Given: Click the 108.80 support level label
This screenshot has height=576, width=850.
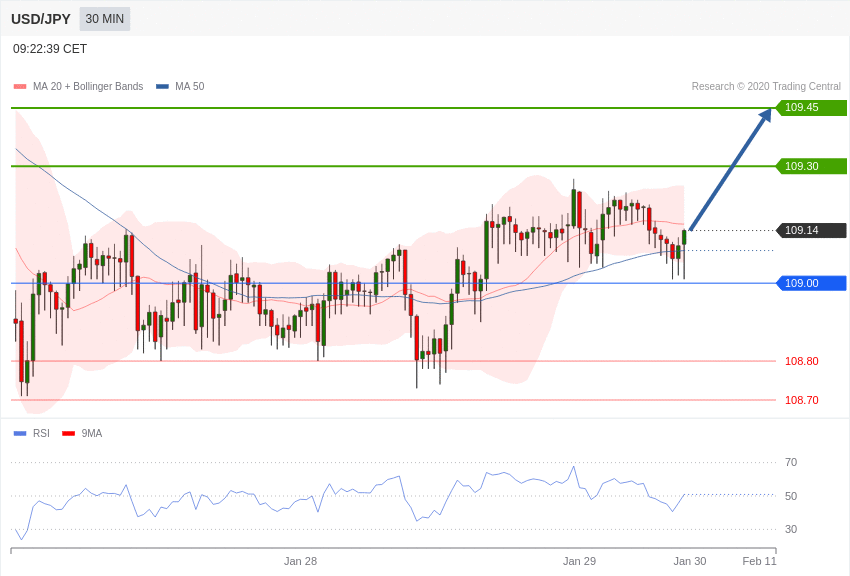Looking at the screenshot, I should point(802,361).
